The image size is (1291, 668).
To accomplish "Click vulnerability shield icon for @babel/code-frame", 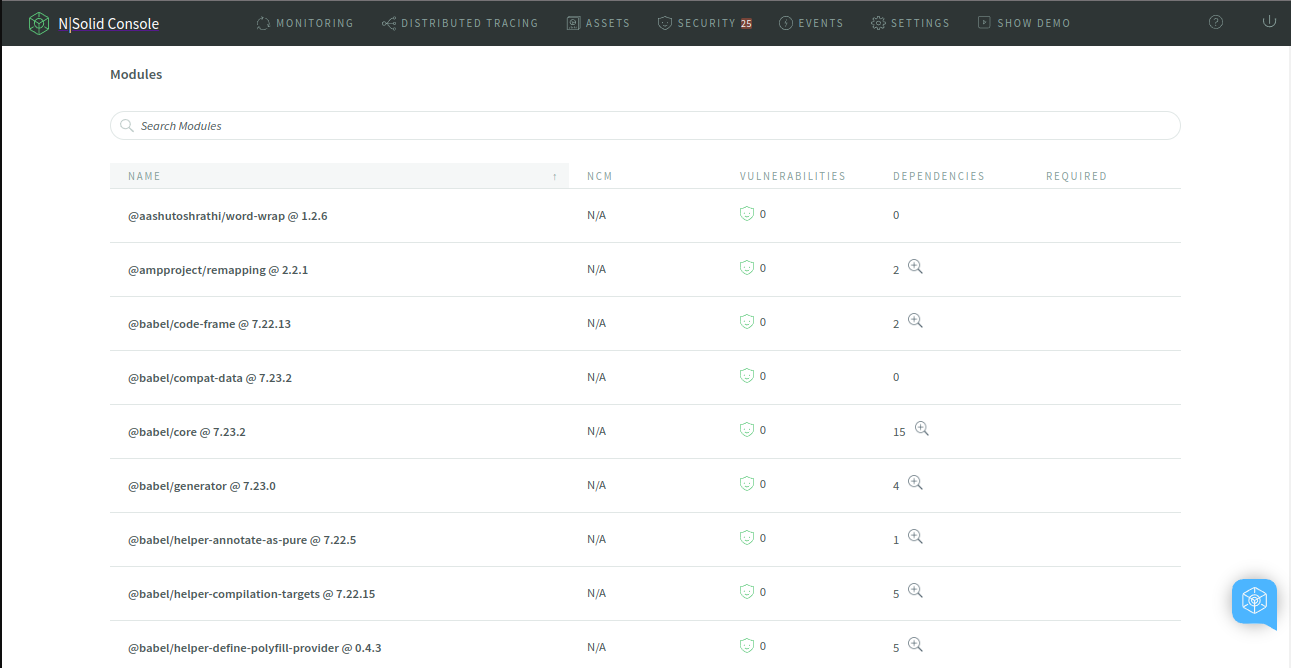I will [746, 321].
